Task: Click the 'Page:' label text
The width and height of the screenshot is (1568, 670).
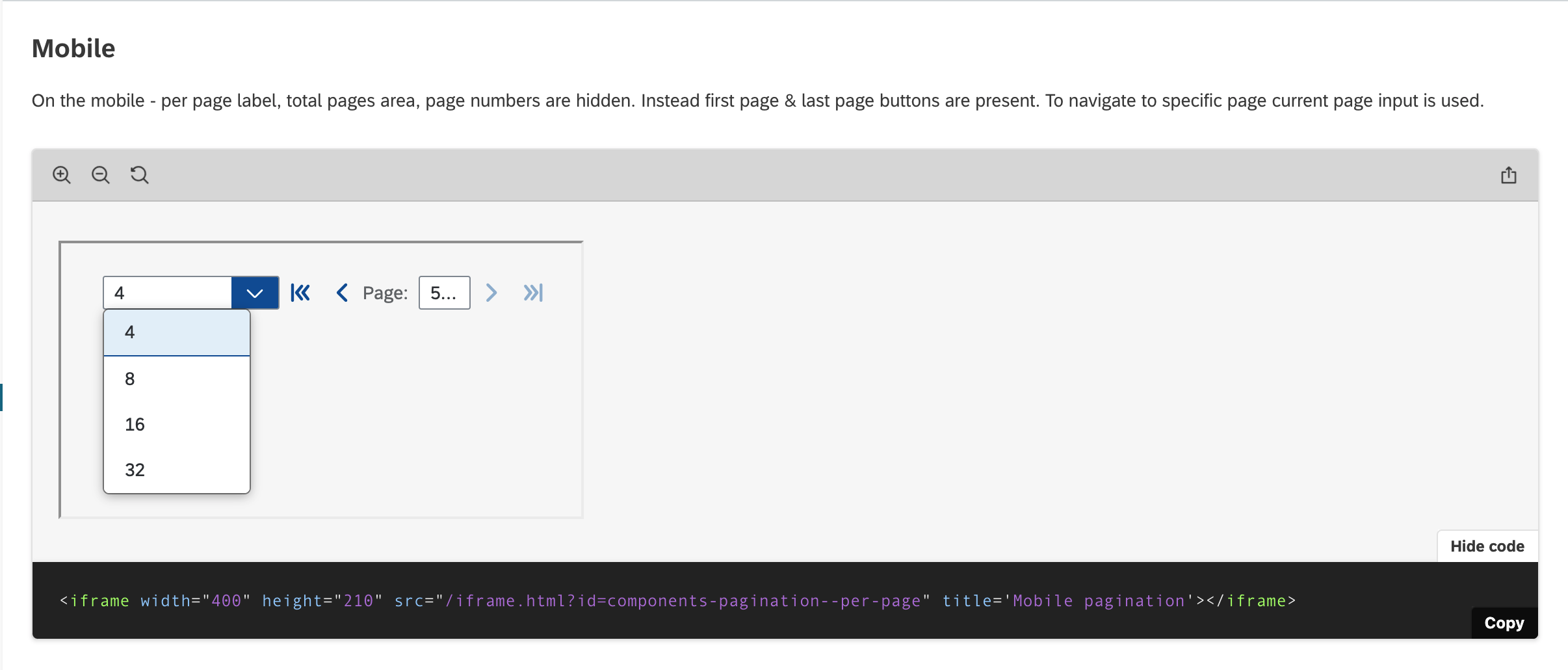Action: coord(385,293)
